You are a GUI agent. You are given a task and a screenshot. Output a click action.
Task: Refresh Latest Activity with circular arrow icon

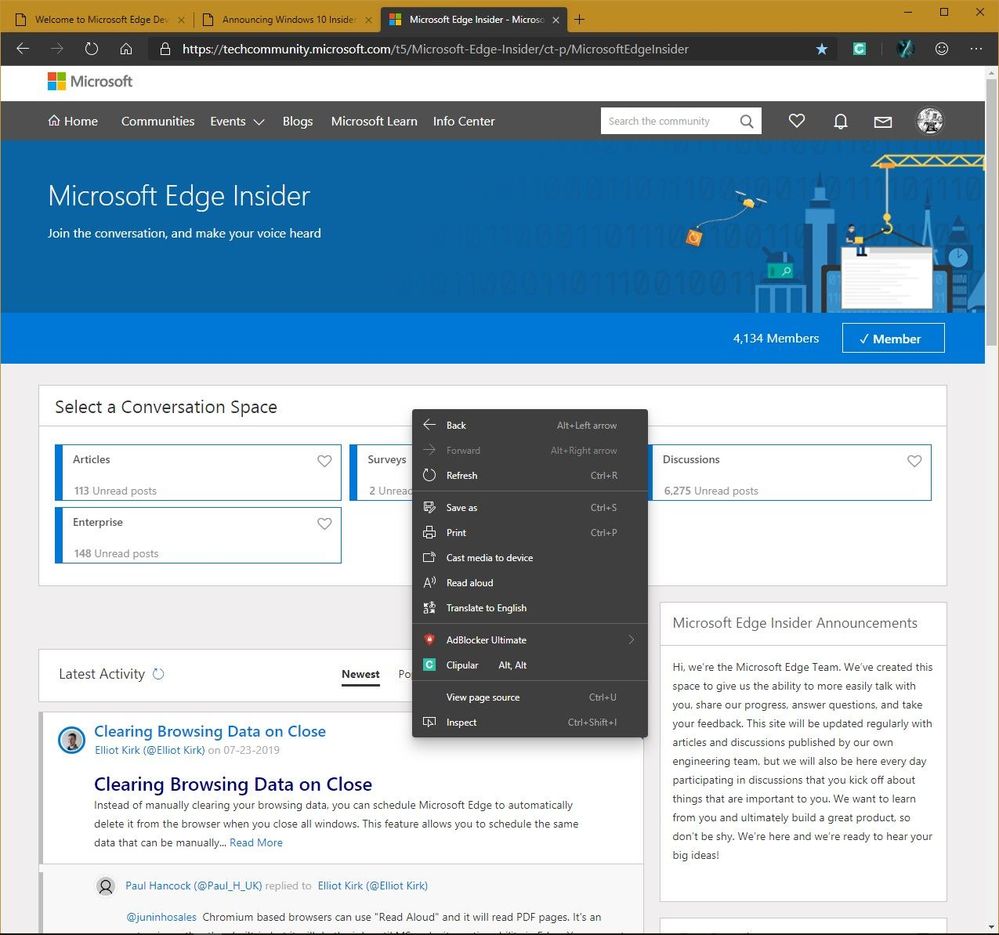click(158, 673)
